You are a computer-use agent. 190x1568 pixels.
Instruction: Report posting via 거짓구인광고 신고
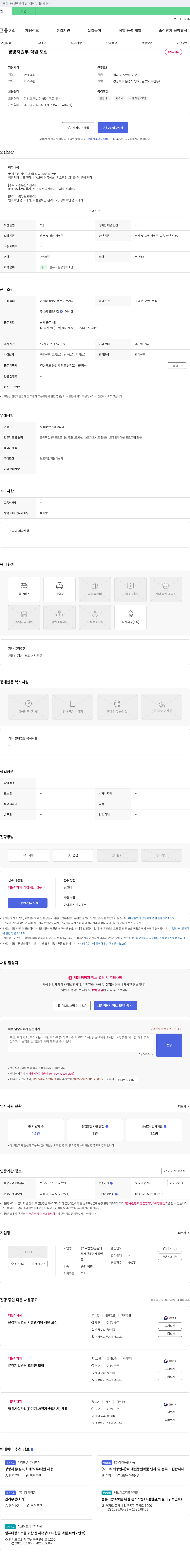(175, 1171)
